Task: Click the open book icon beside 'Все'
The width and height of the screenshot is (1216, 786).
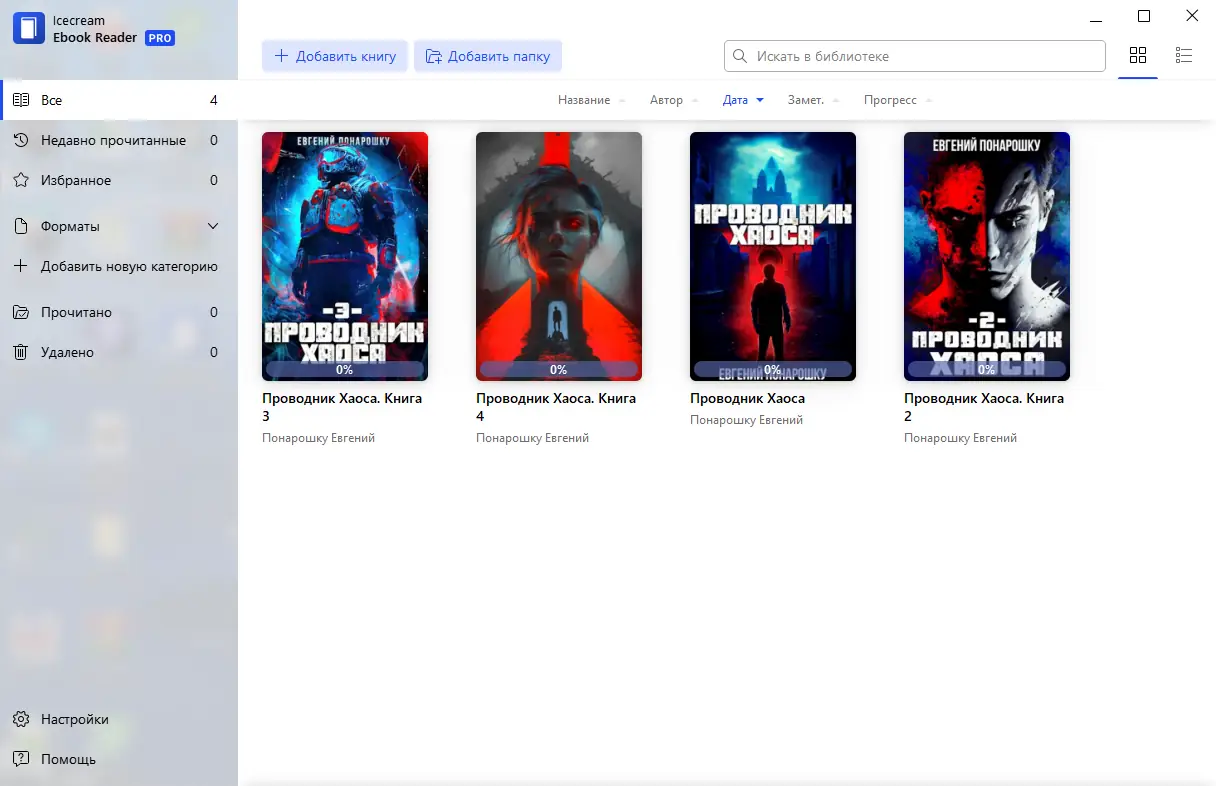Action: (21, 100)
